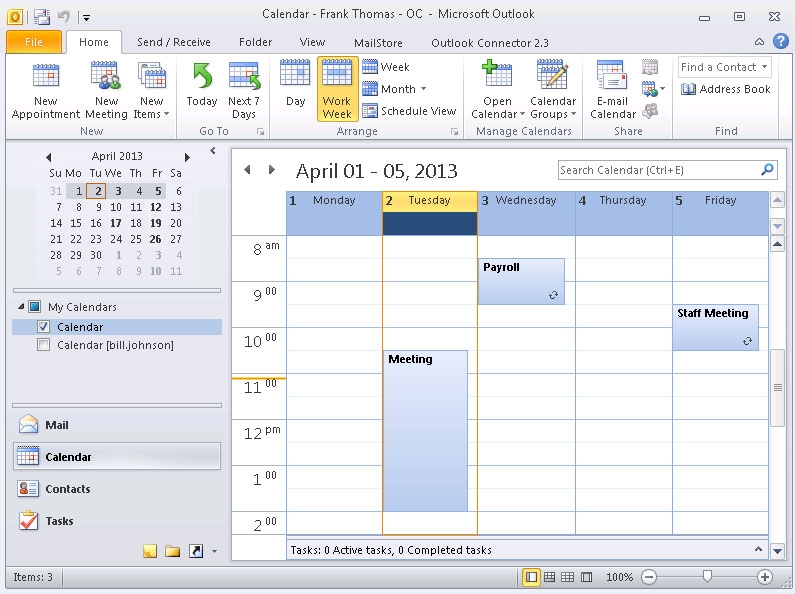Image resolution: width=795 pixels, height=594 pixels.
Task: Switch to Schedule View
Action: point(409,111)
